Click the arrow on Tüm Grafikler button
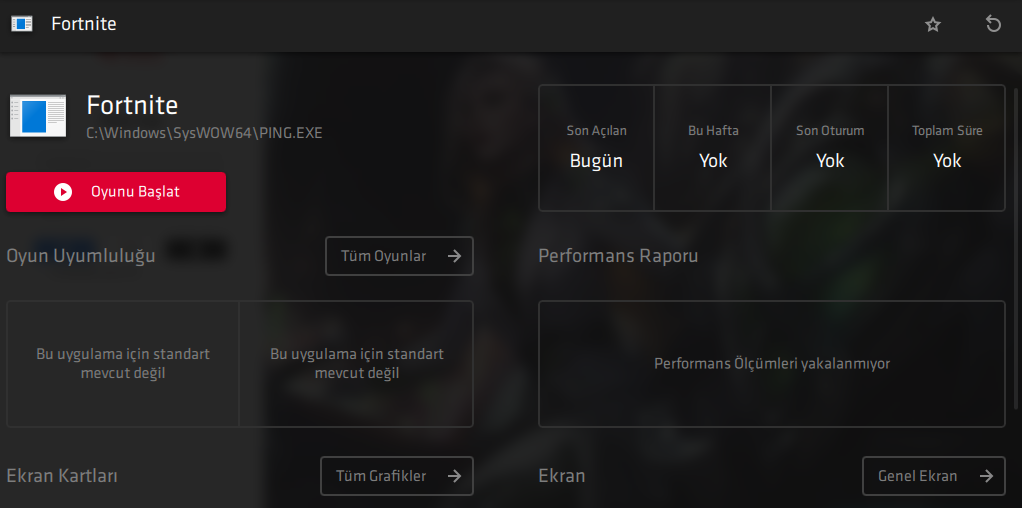1022x508 pixels. click(x=454, y=476)
